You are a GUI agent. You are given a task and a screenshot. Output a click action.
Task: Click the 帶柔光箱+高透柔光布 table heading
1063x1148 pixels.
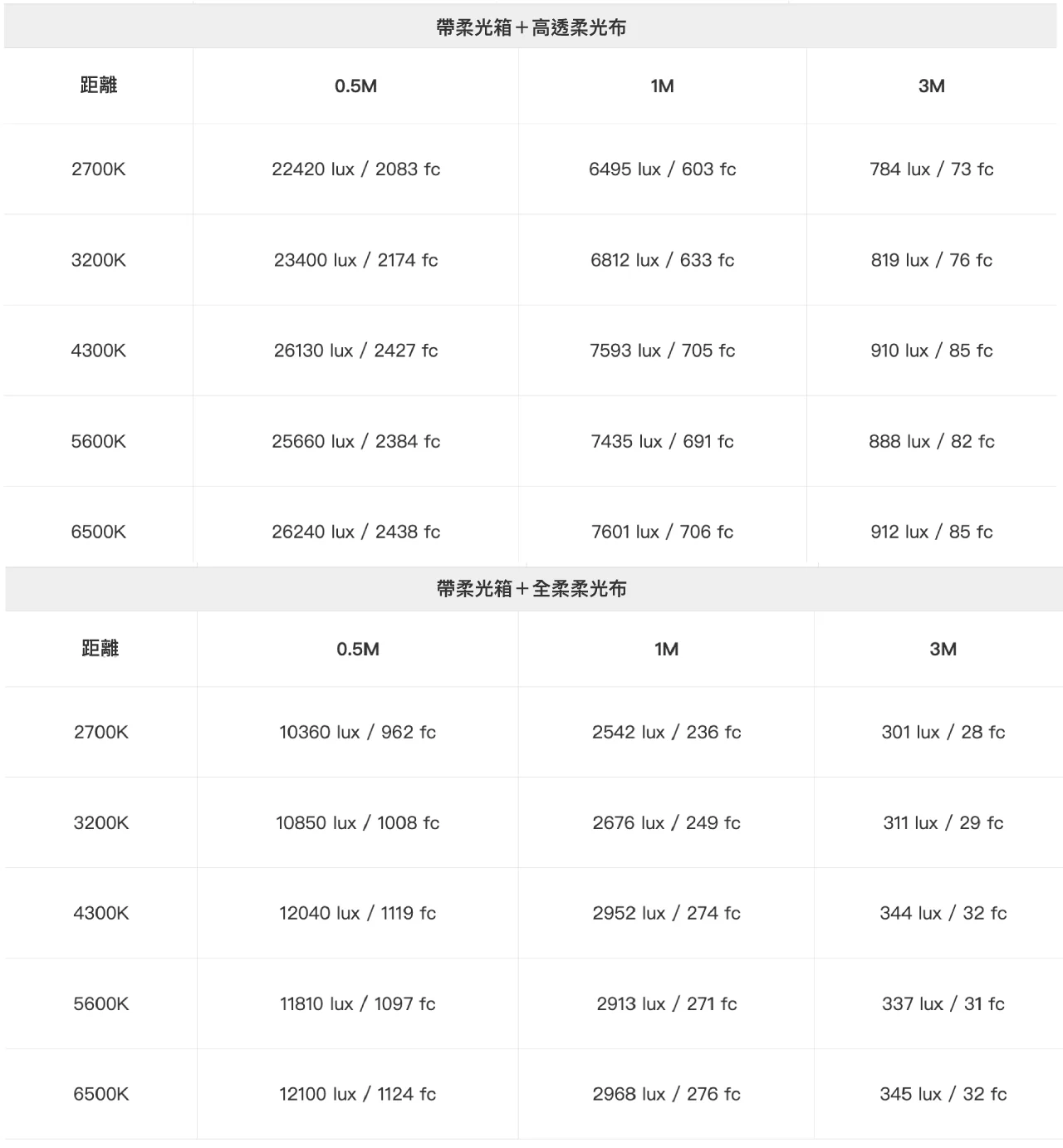click(531, 27)
